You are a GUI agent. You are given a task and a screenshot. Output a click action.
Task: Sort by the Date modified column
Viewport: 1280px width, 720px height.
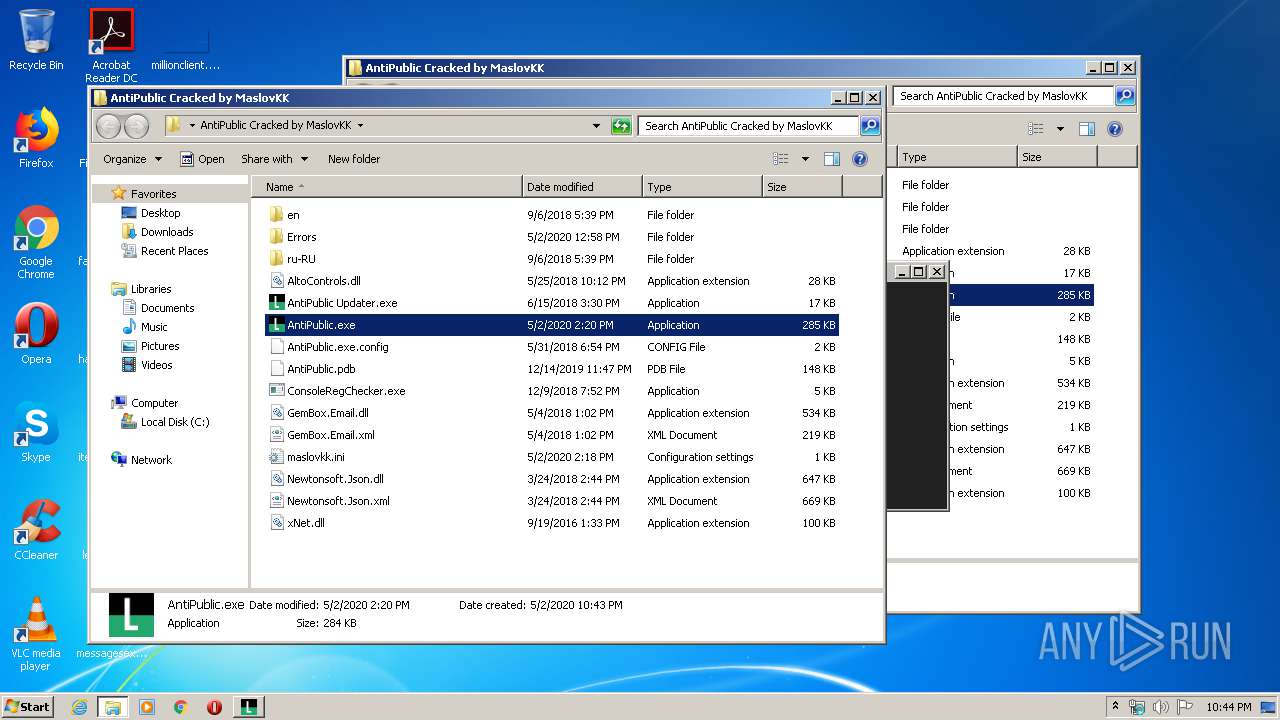tap(582, 187)
